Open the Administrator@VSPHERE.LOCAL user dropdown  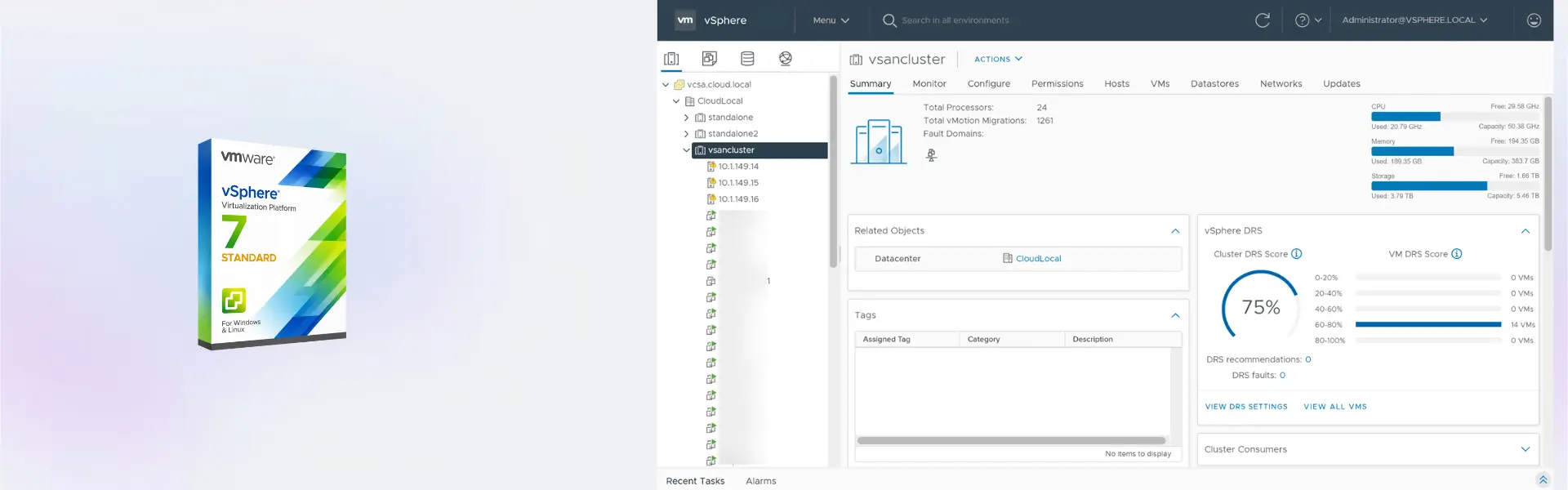1414,20
